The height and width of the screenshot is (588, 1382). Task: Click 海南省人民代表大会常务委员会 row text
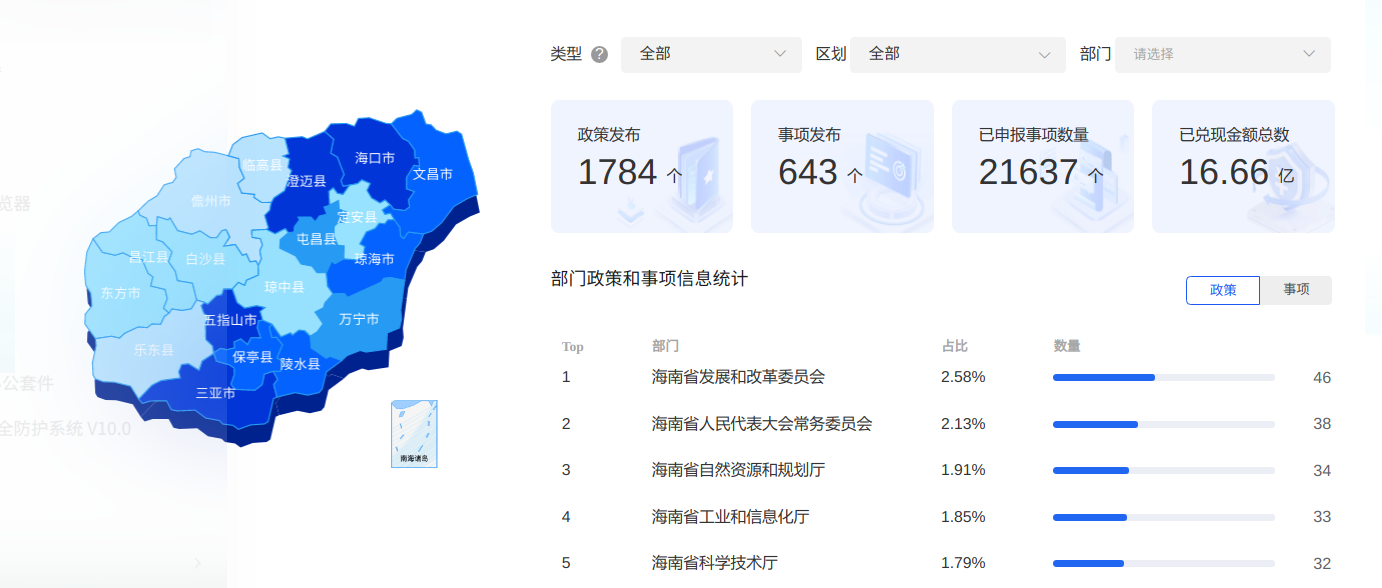click(x=762, y=424)
